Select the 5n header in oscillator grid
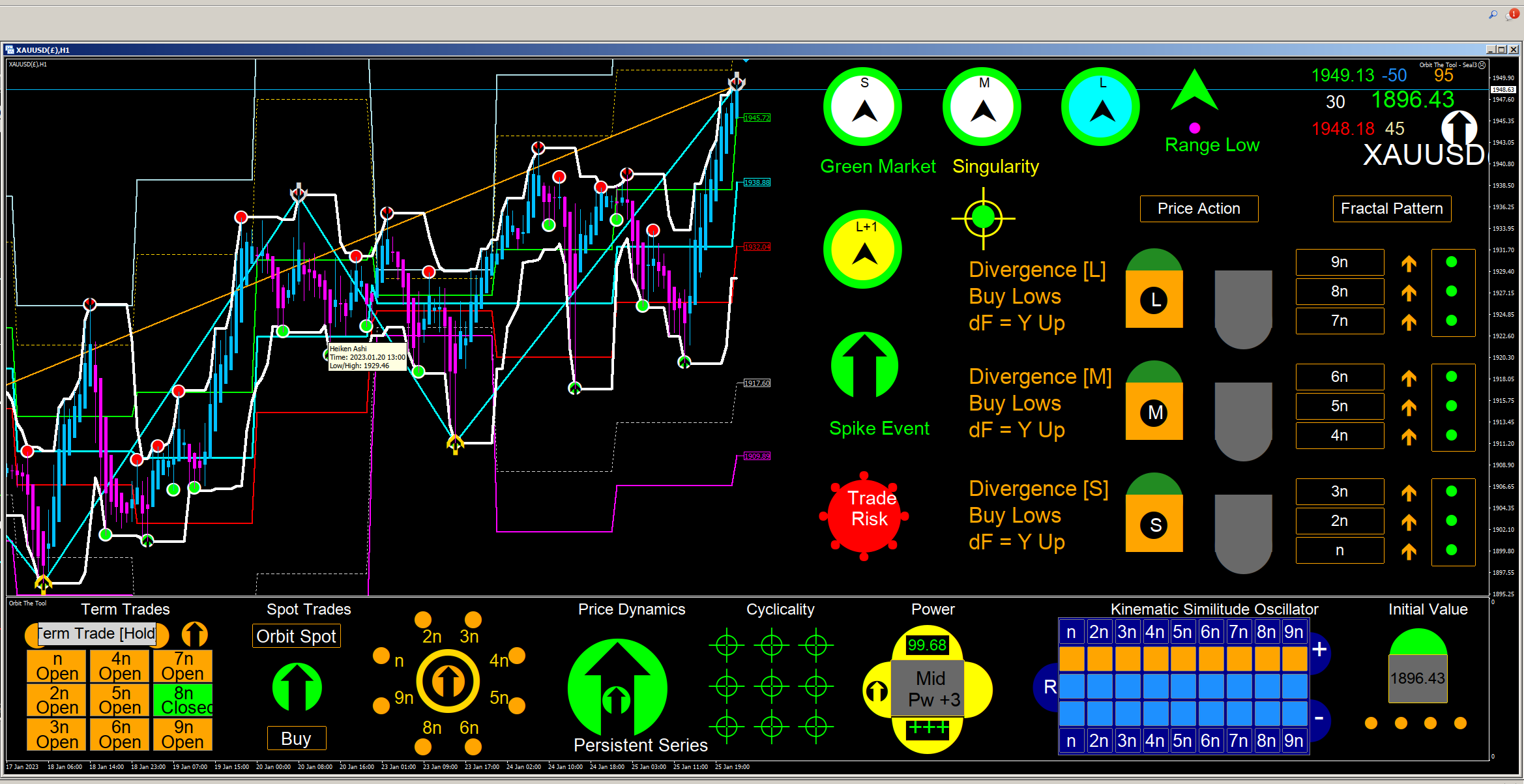The image size is (1524, 784). click(x=1182, y=632)
